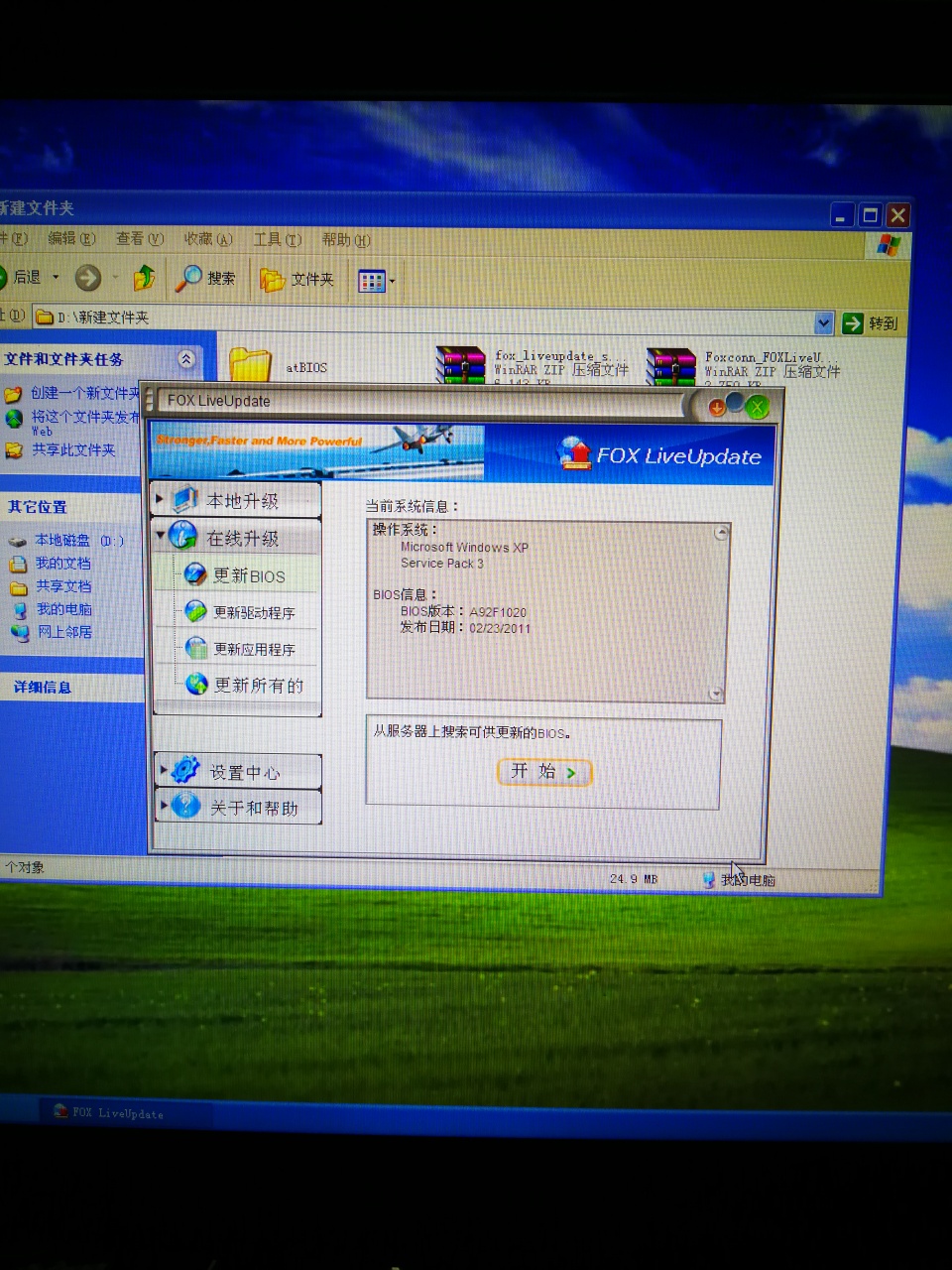
Task: Expand the 关于和帮助 section
Action: pos(238,807)
